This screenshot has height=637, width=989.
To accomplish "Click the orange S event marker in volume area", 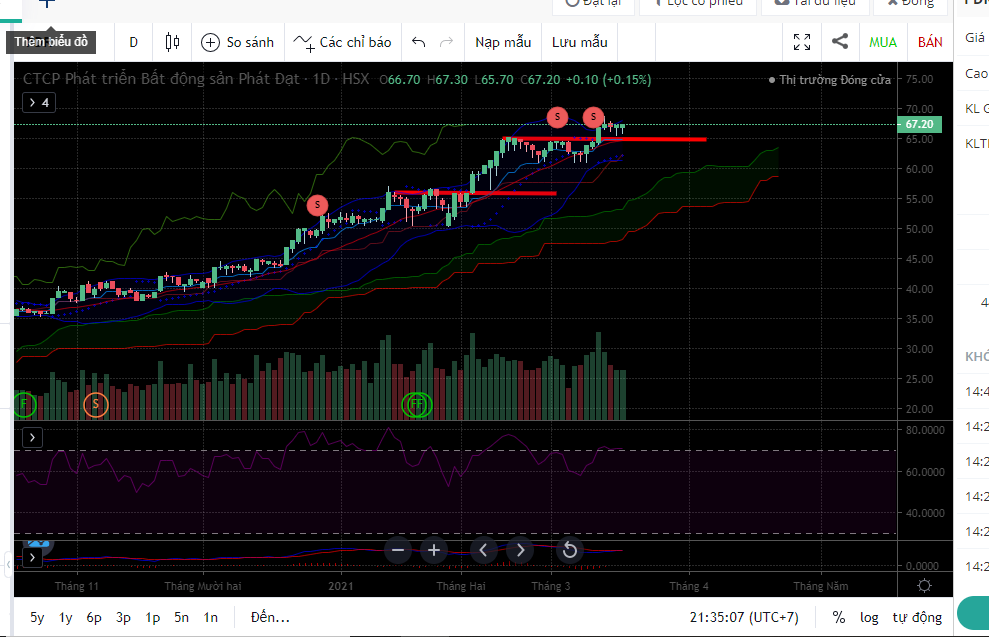I will tap(96, 404).
